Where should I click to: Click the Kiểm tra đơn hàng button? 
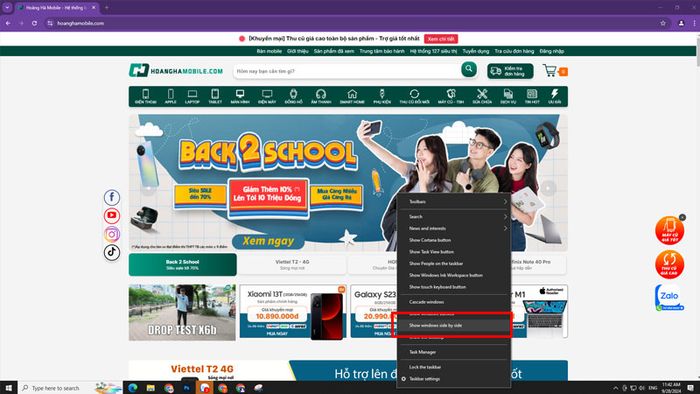(x=510, y=71)
